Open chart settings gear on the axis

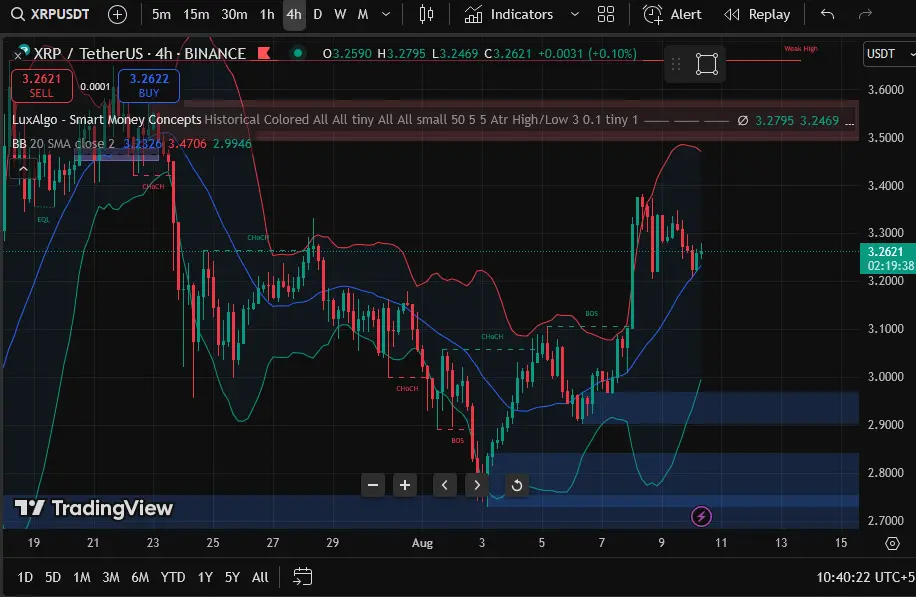pyautogui.click(x=892, y=543)
